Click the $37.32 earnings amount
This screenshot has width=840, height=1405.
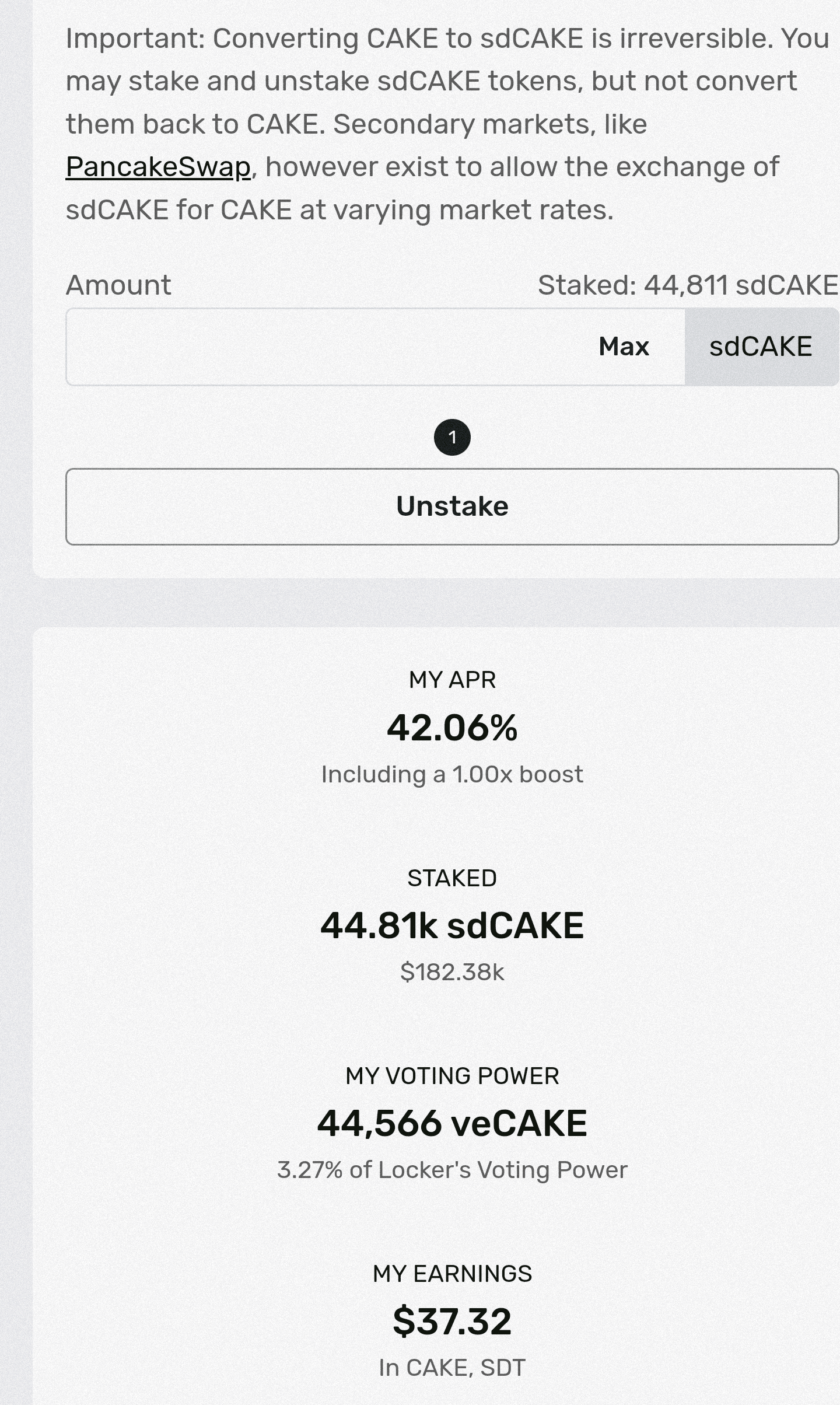coord(452,1321)
